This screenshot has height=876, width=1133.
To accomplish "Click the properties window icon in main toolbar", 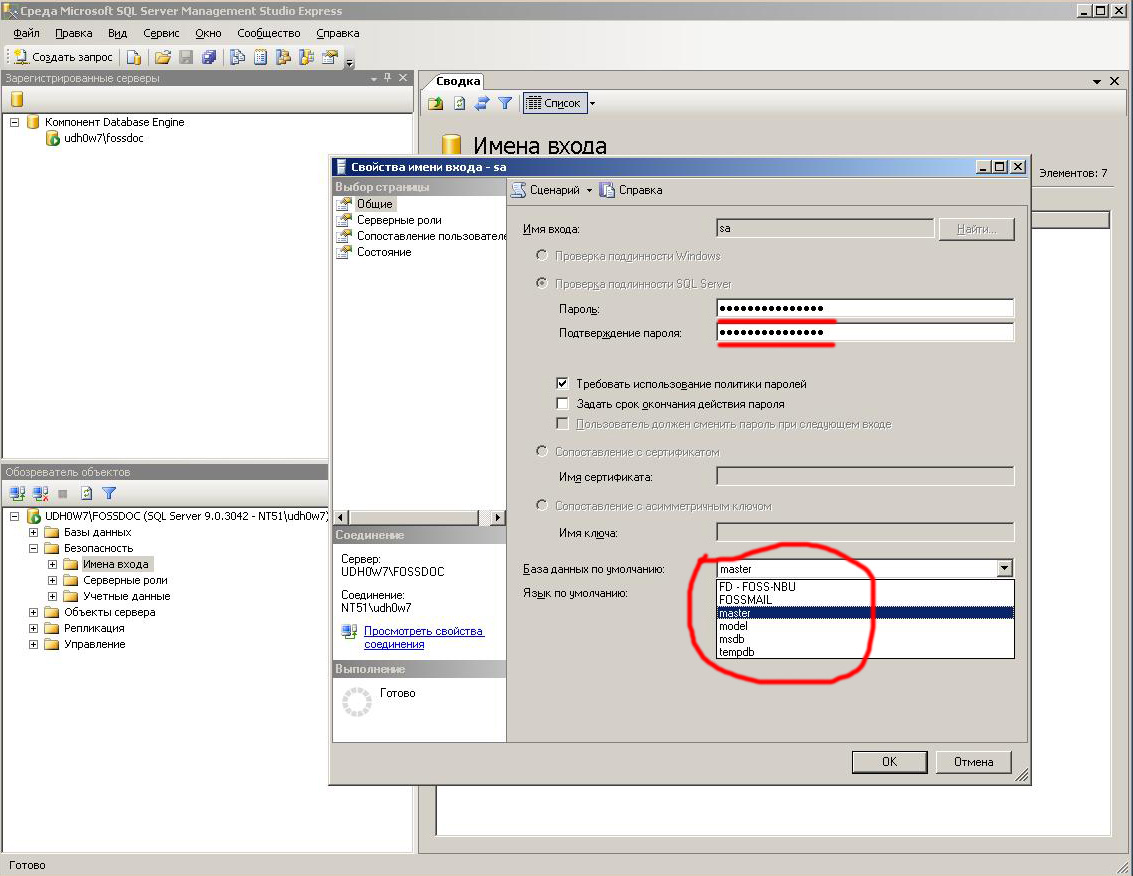I will click(x=329, y=57).
